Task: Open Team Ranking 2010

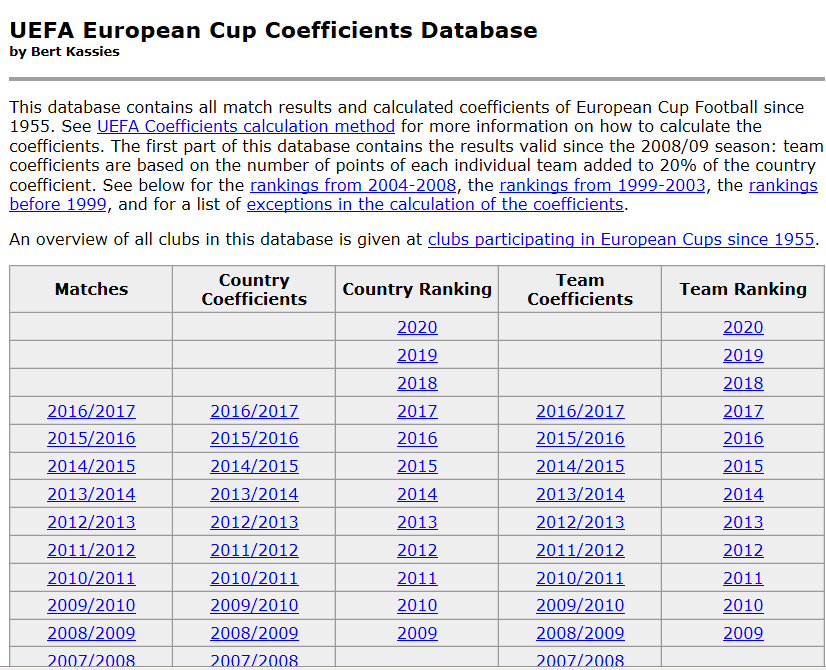Action: (743, 605)
